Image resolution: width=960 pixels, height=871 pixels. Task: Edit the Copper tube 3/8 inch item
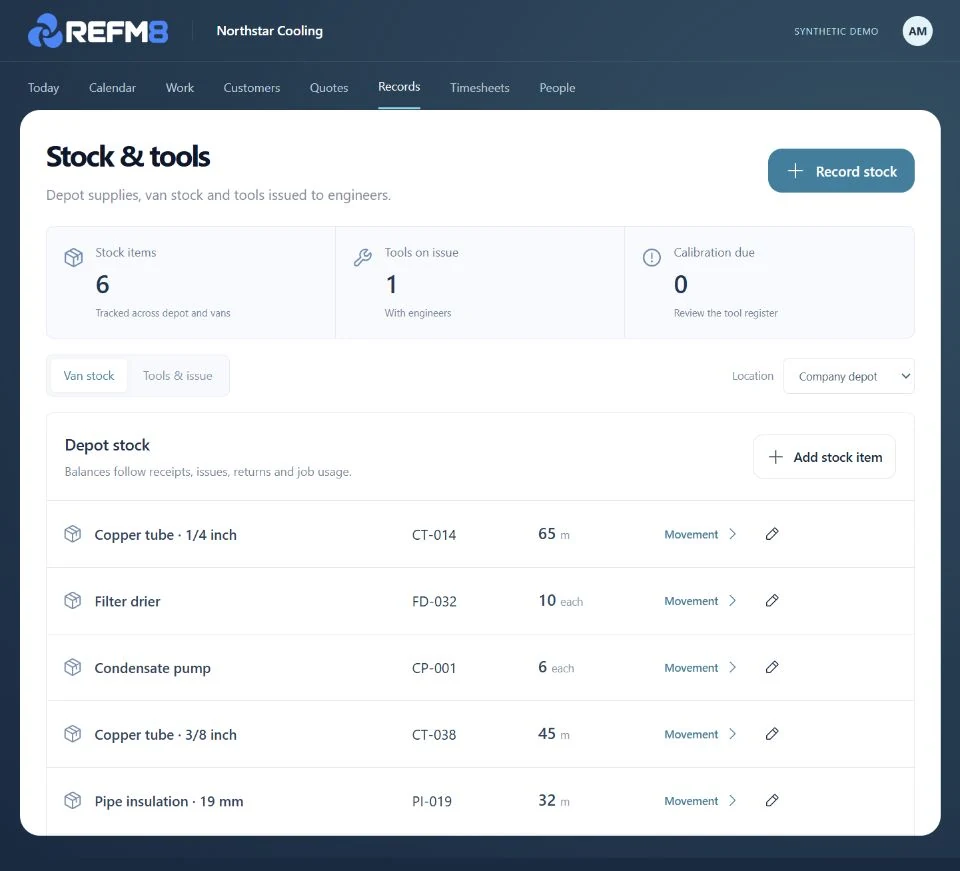pos(772,733)
